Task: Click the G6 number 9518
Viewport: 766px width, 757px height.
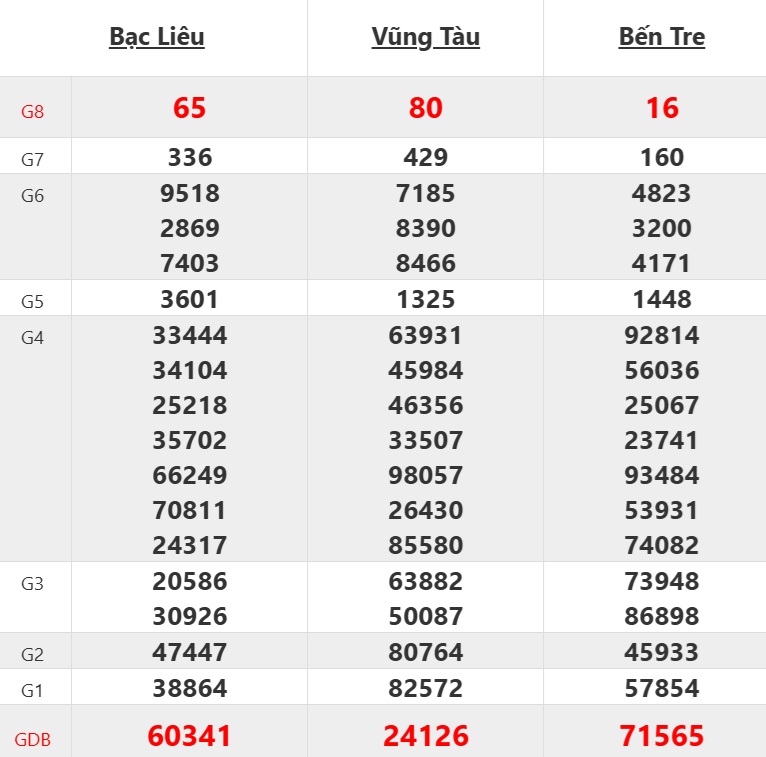Action: pos(189,193)
